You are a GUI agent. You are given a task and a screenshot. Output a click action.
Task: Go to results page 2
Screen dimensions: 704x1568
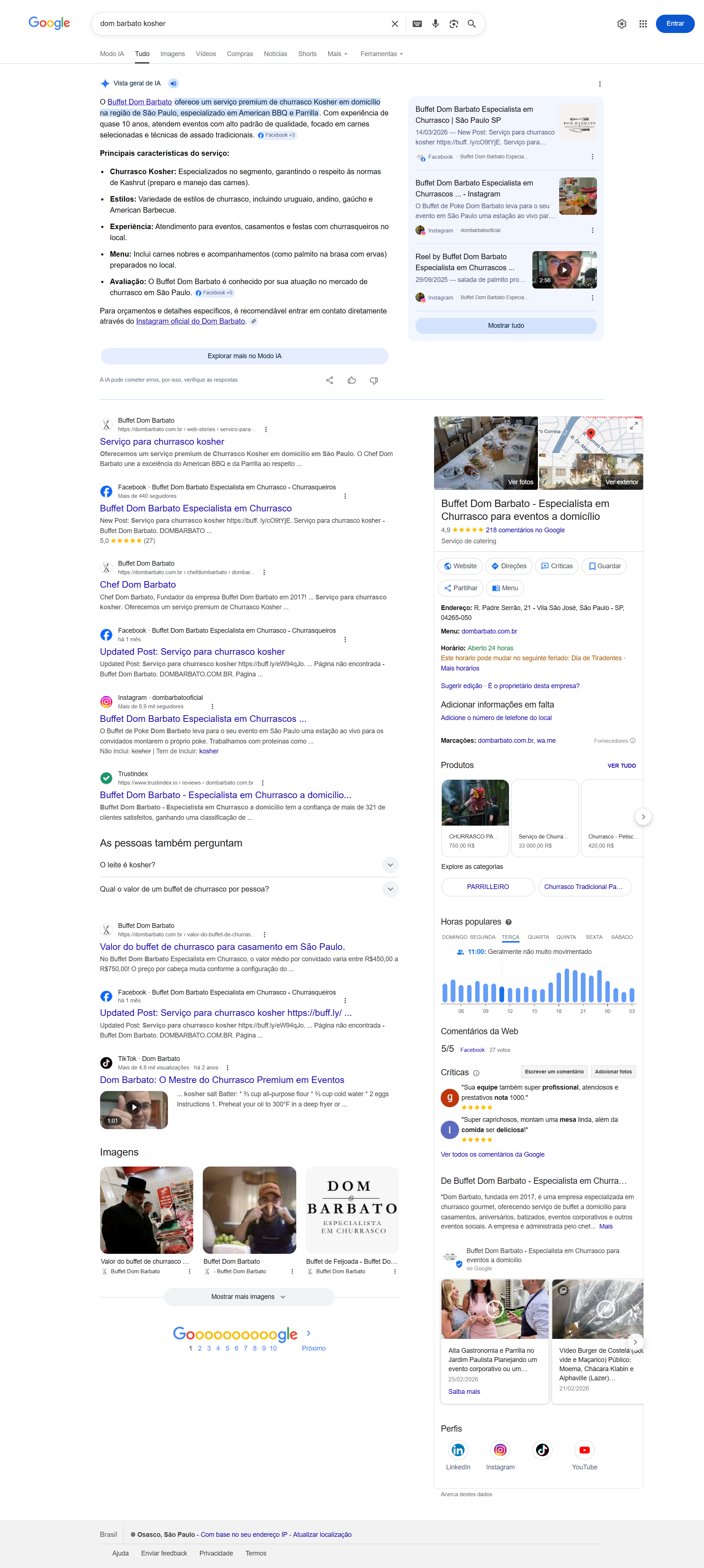pyautogui.click(x=200, y=1349)
